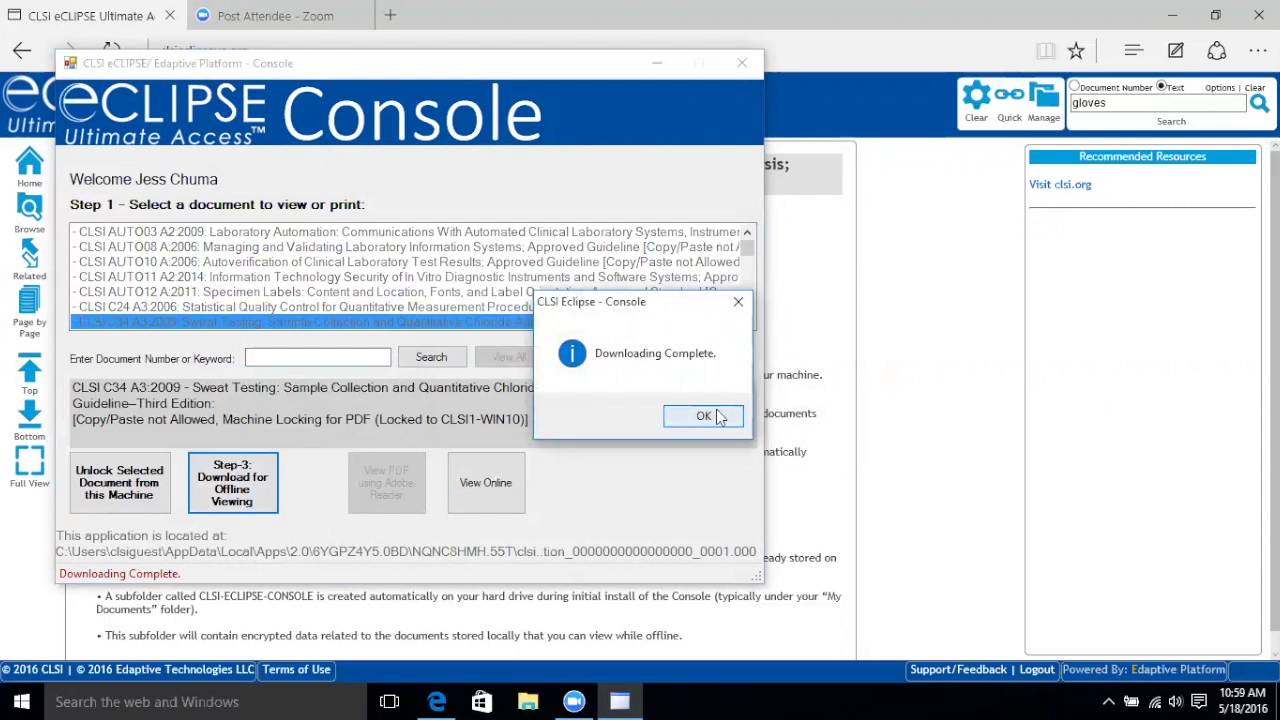1280x720 pixels.
Task: Click the keyword input field in Console
Action: (x=318, y=357)
